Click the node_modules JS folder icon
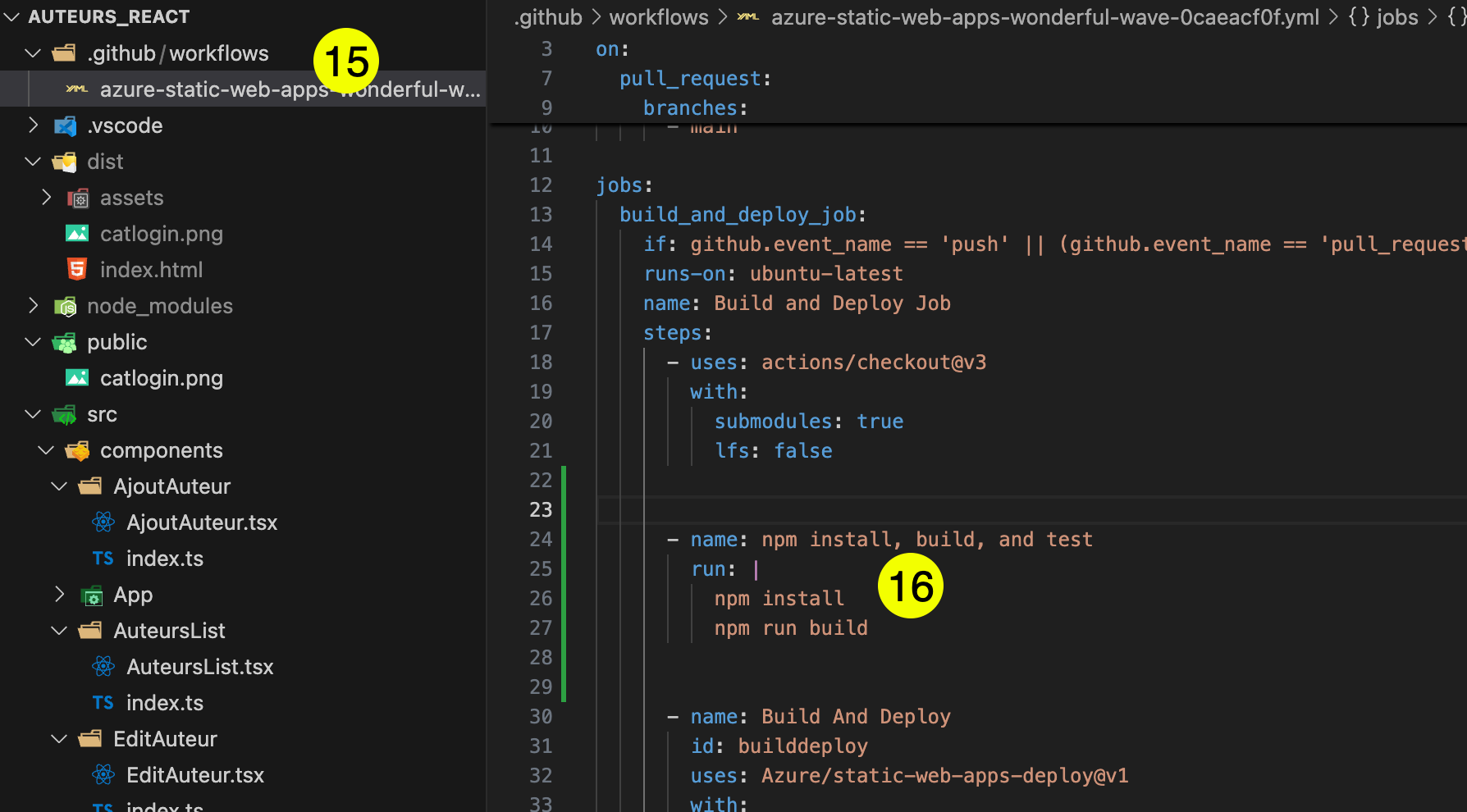 pyautogui.click(x=66, y=305)
